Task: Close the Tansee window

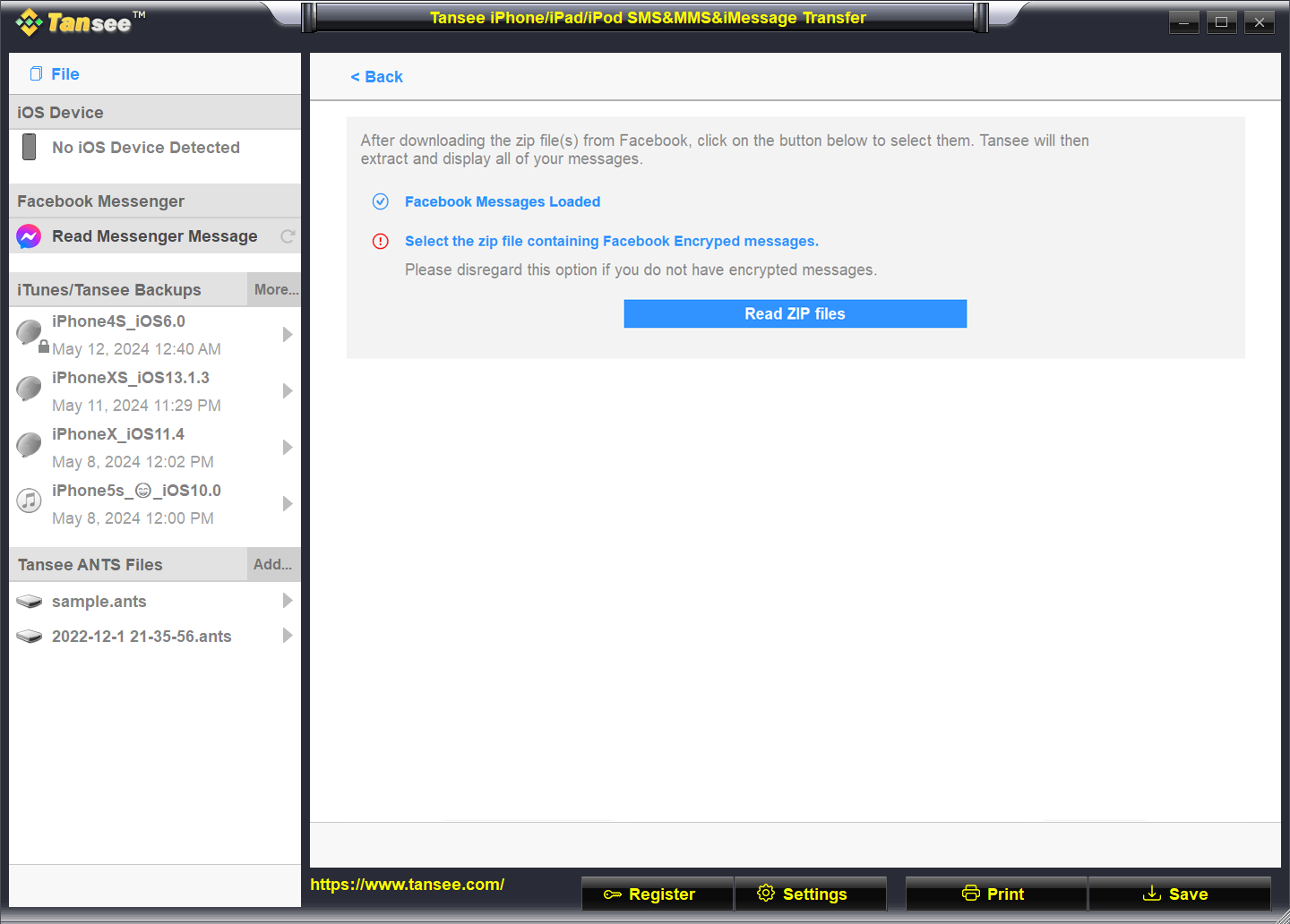Action: pos(1260,22)
